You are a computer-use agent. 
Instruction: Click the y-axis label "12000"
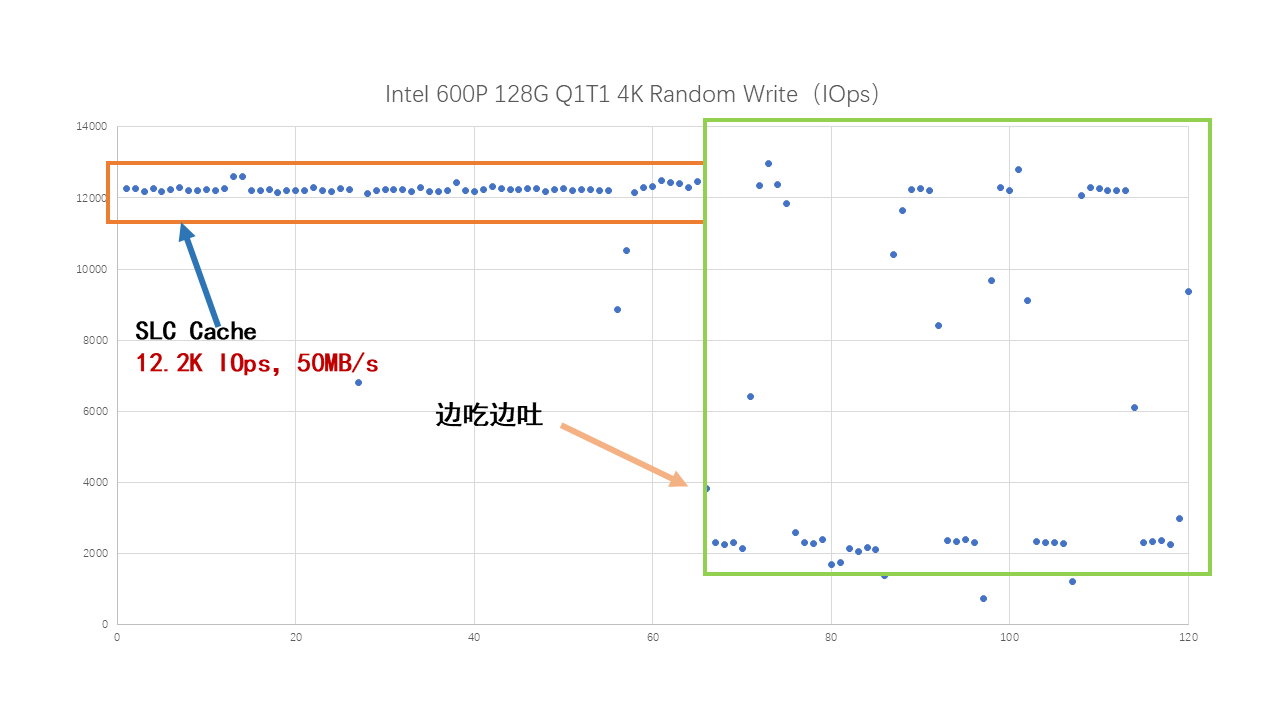(91, 198)
